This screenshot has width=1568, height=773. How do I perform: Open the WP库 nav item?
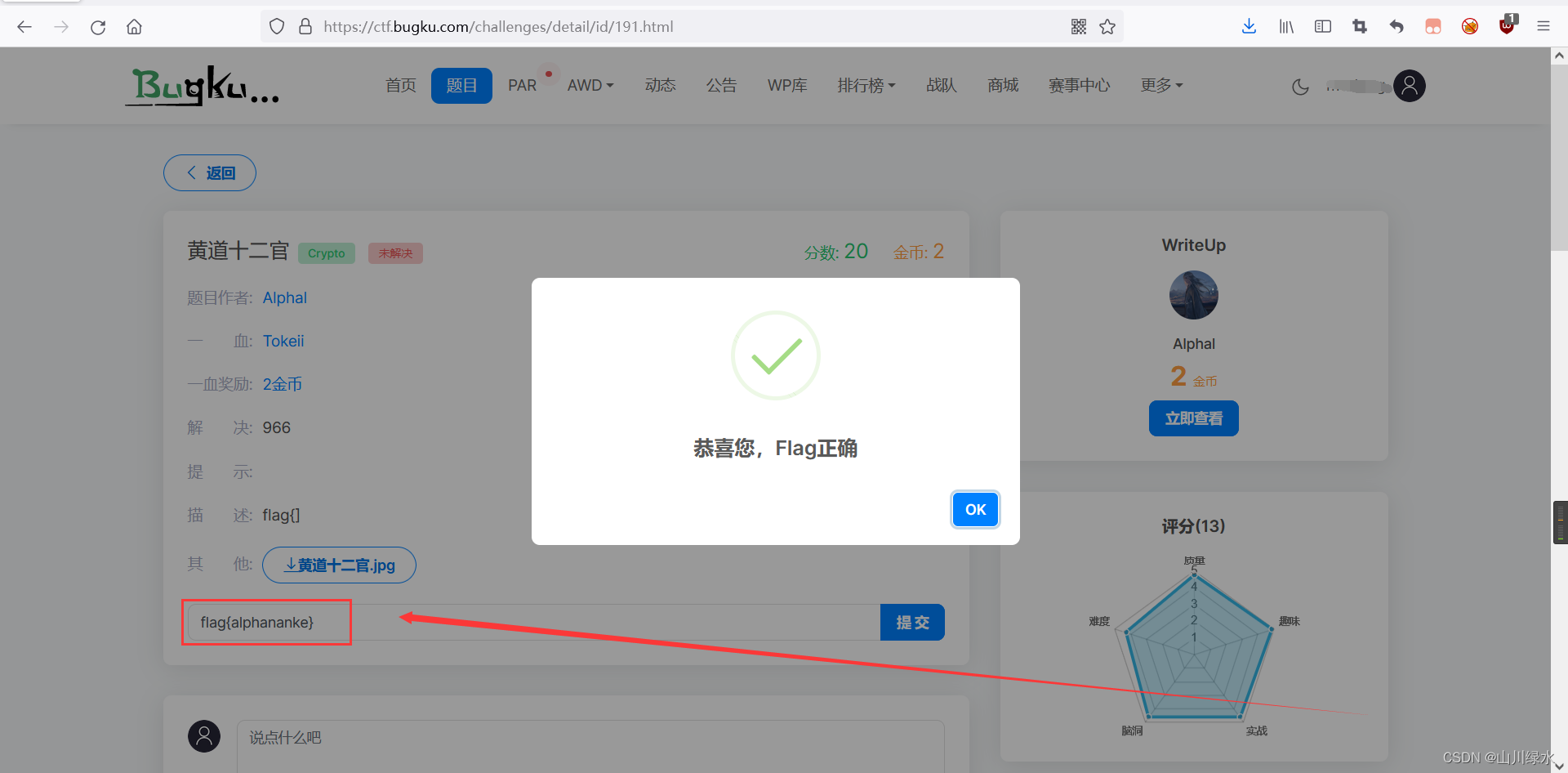coord(787,86)
